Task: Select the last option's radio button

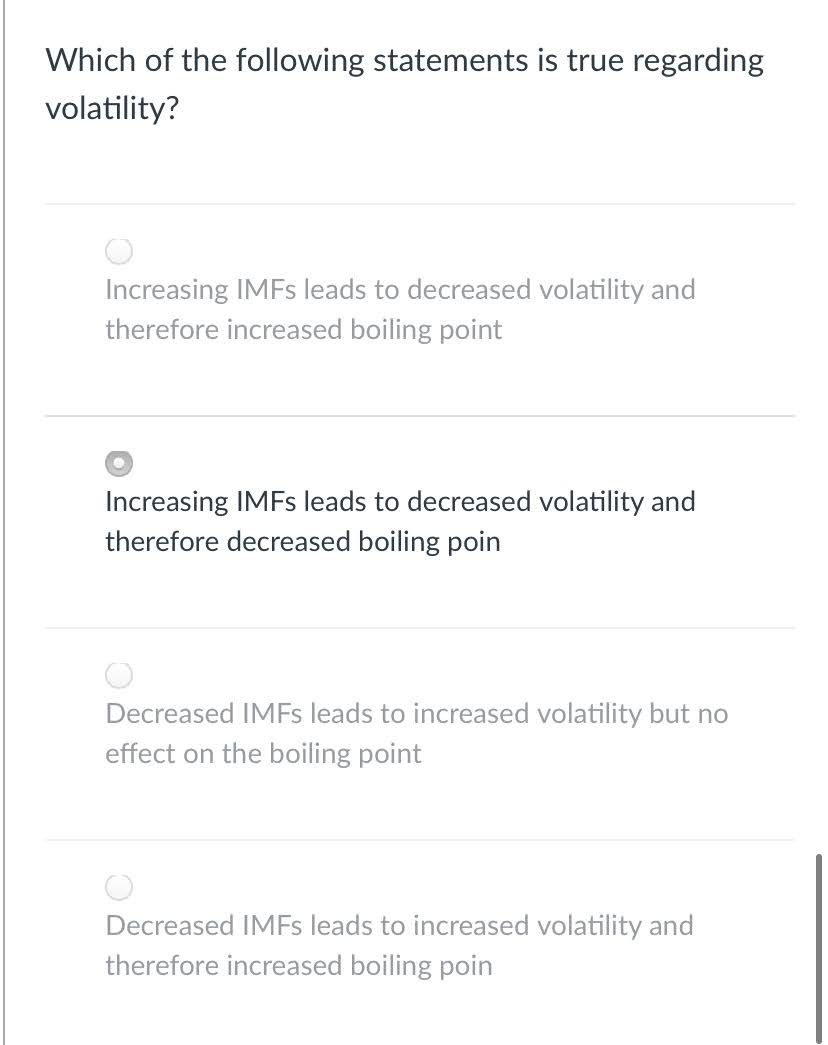Action: (x=119, y=887)
